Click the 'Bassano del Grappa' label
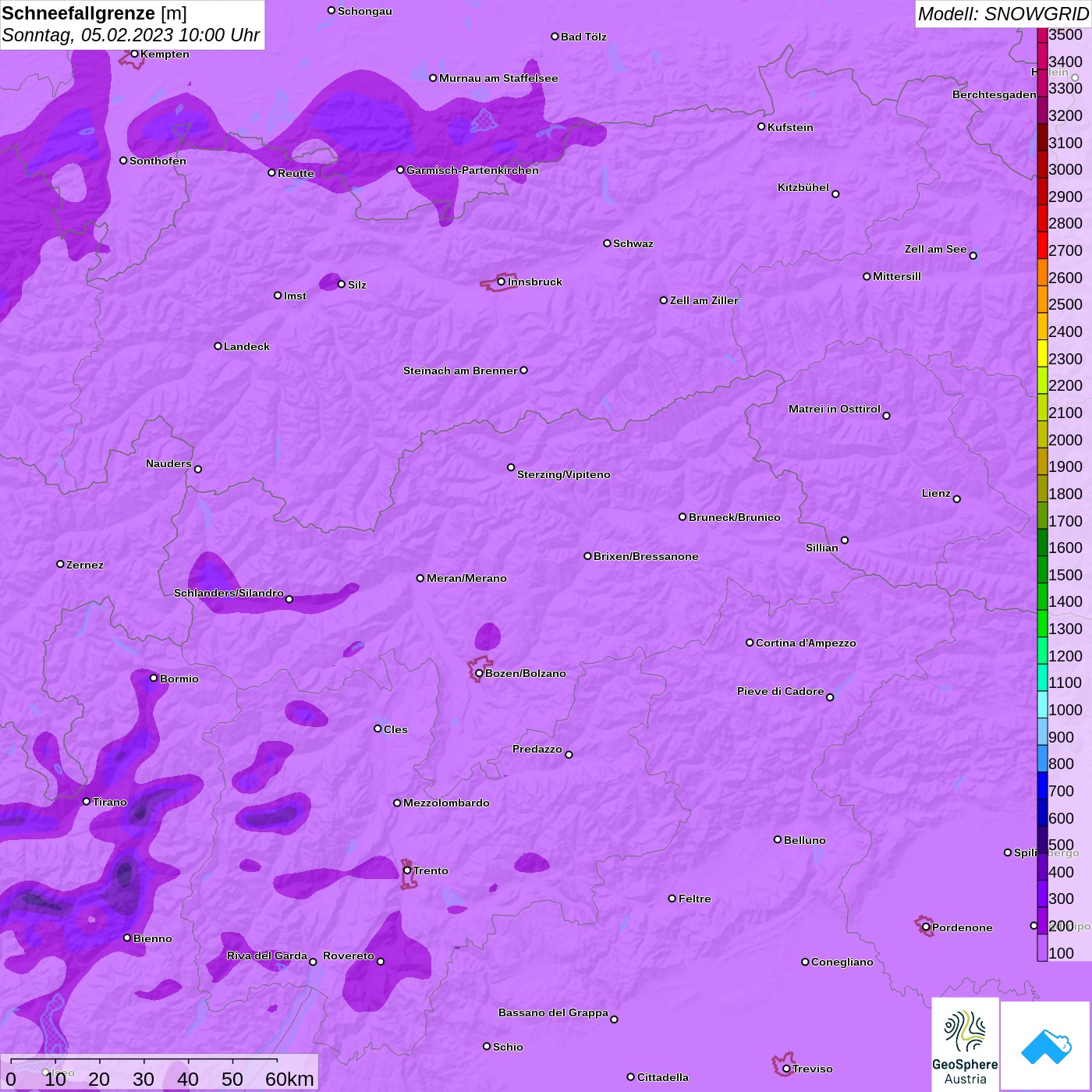Image resolution: width=1092 pixels, height=1092 pixels. 554,1012
